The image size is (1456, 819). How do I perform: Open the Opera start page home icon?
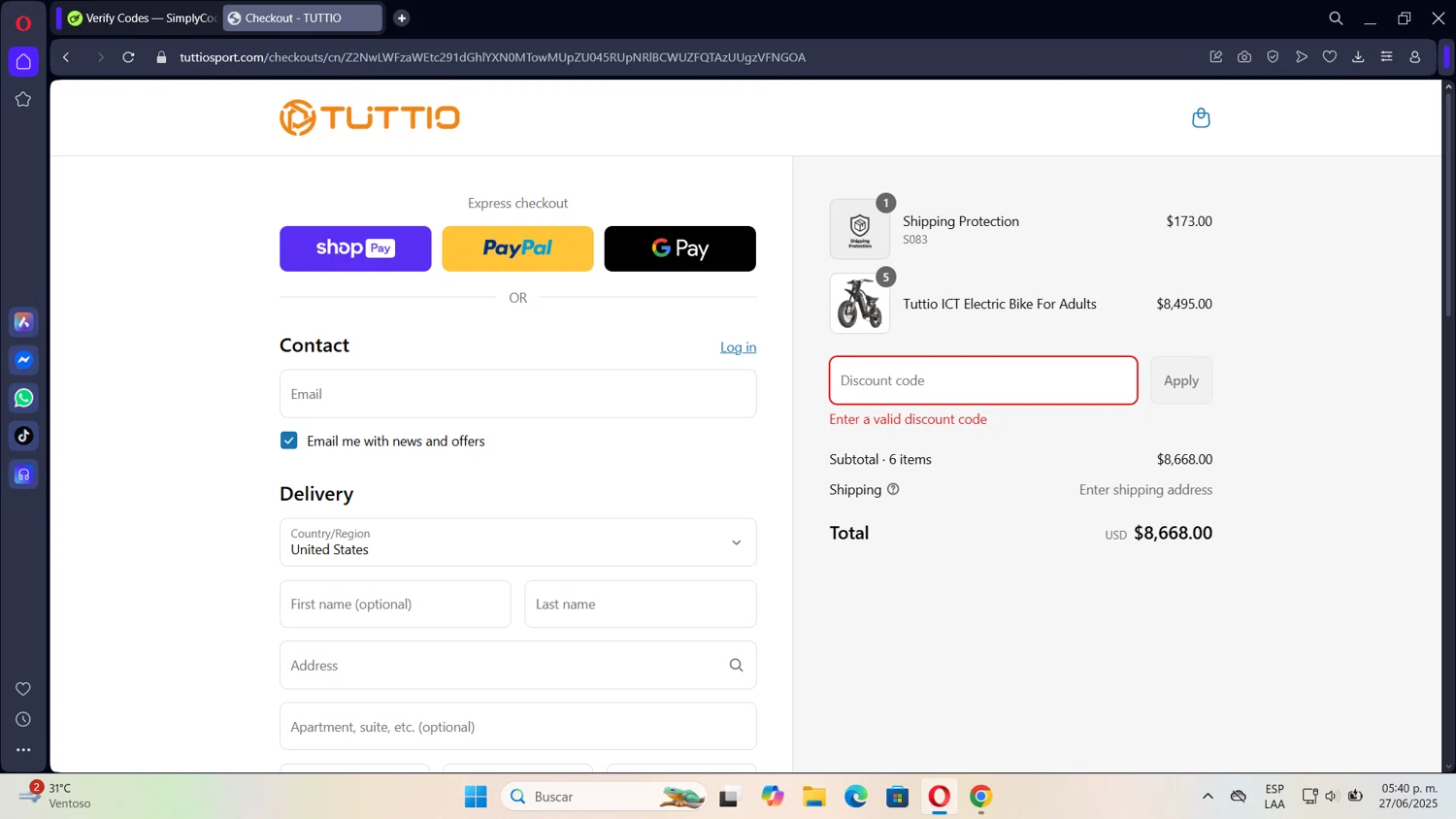coord(23,62)
